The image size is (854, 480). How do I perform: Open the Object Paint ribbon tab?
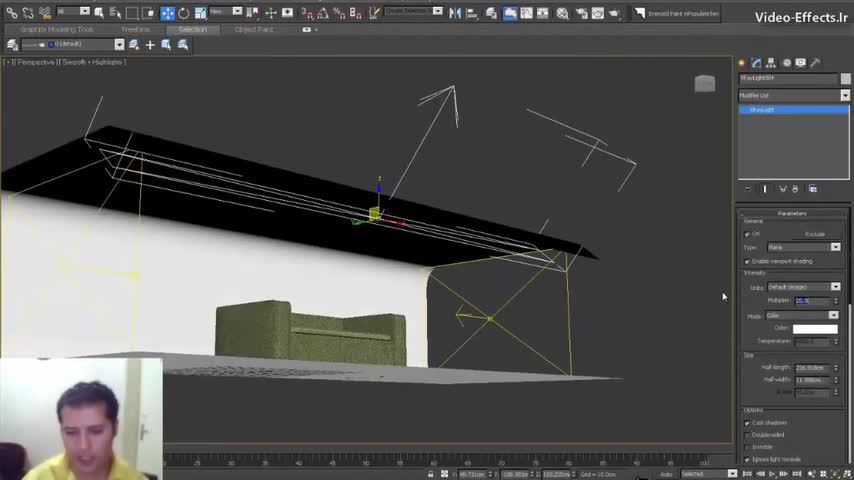coord(253,29)
